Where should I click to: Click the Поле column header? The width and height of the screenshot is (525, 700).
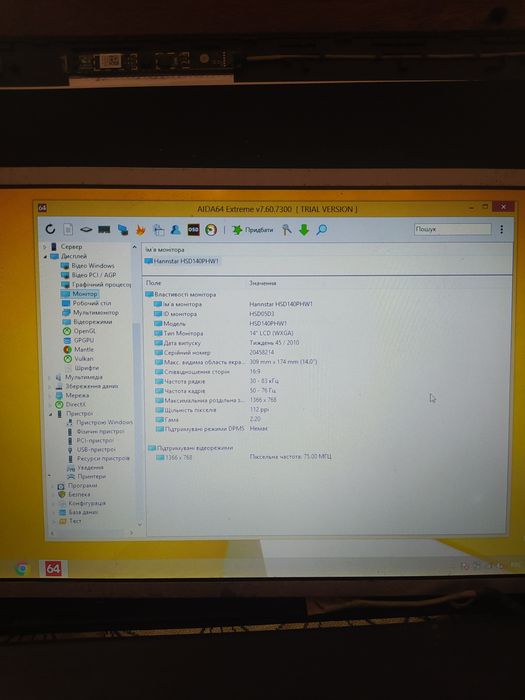[153, 283]
